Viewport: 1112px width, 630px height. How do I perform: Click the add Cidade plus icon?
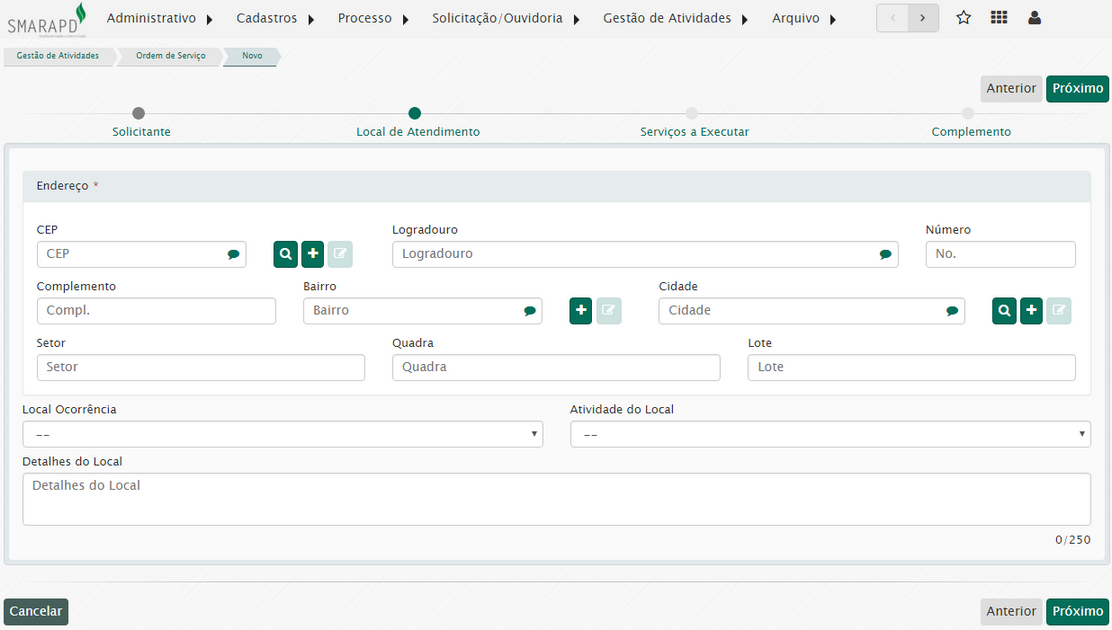[x=1031, y=311]
